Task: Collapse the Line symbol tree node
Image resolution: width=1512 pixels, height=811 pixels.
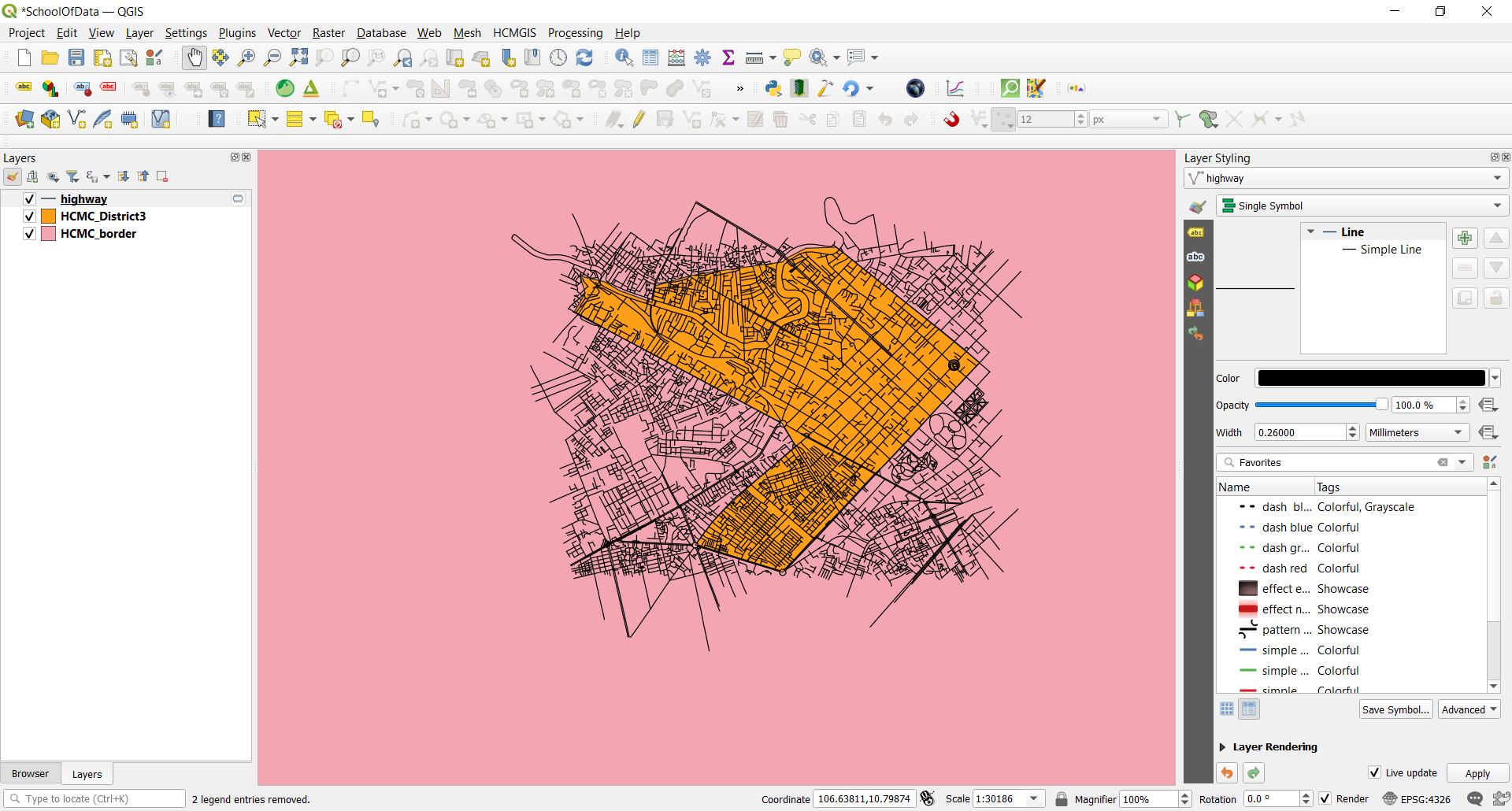Action: click(x=1310, y=232)
